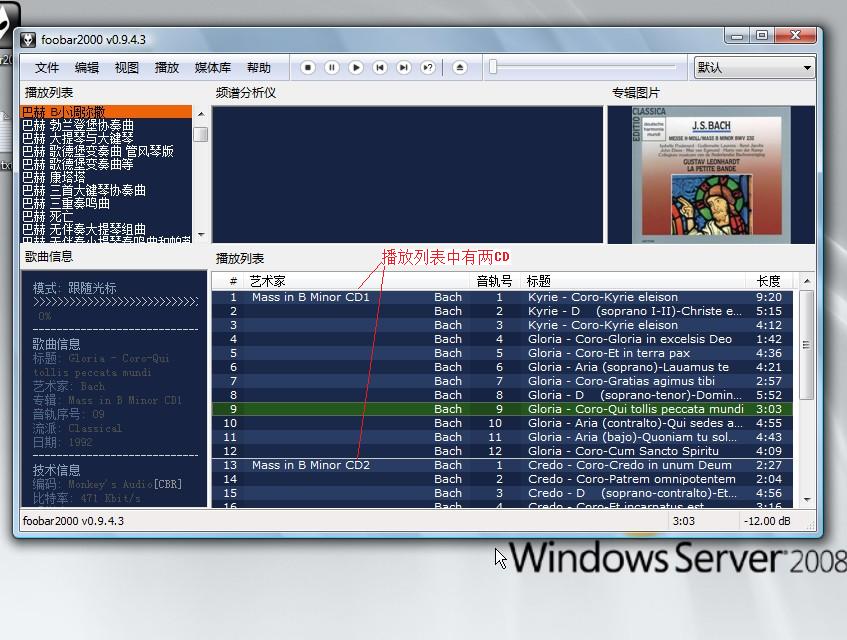Select the playlist 巴赫 死亡
The image size is (847, 640).
tap(106, 216)
